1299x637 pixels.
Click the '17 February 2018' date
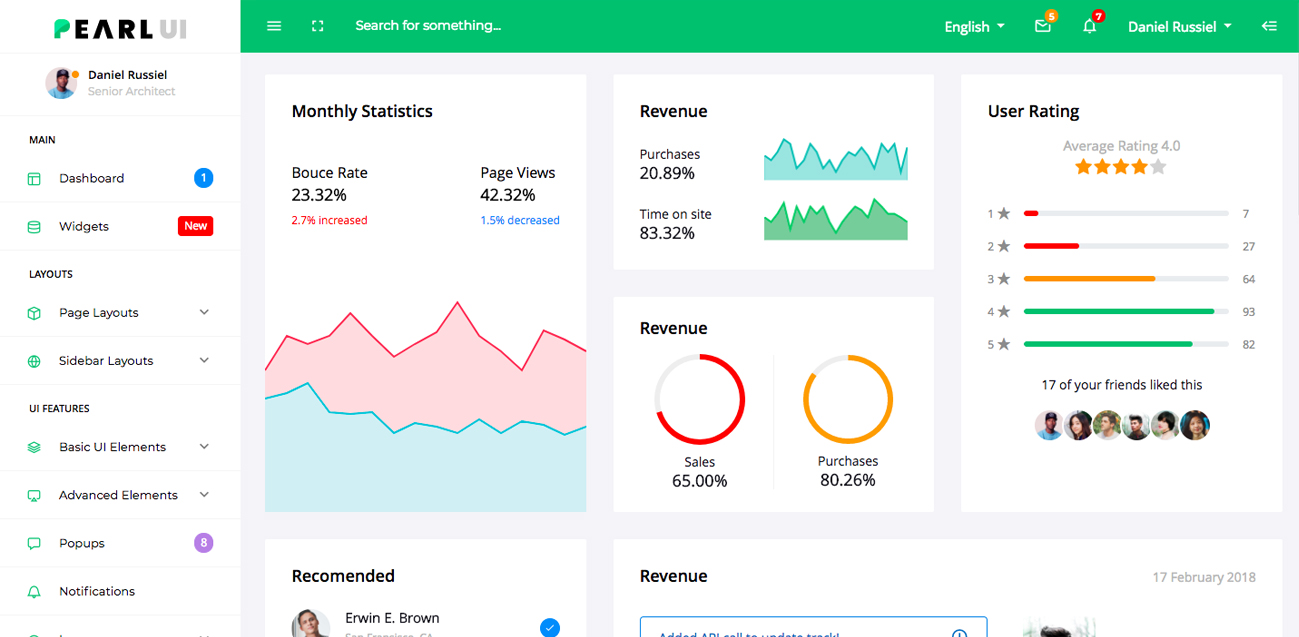(x=1204, y=577)
